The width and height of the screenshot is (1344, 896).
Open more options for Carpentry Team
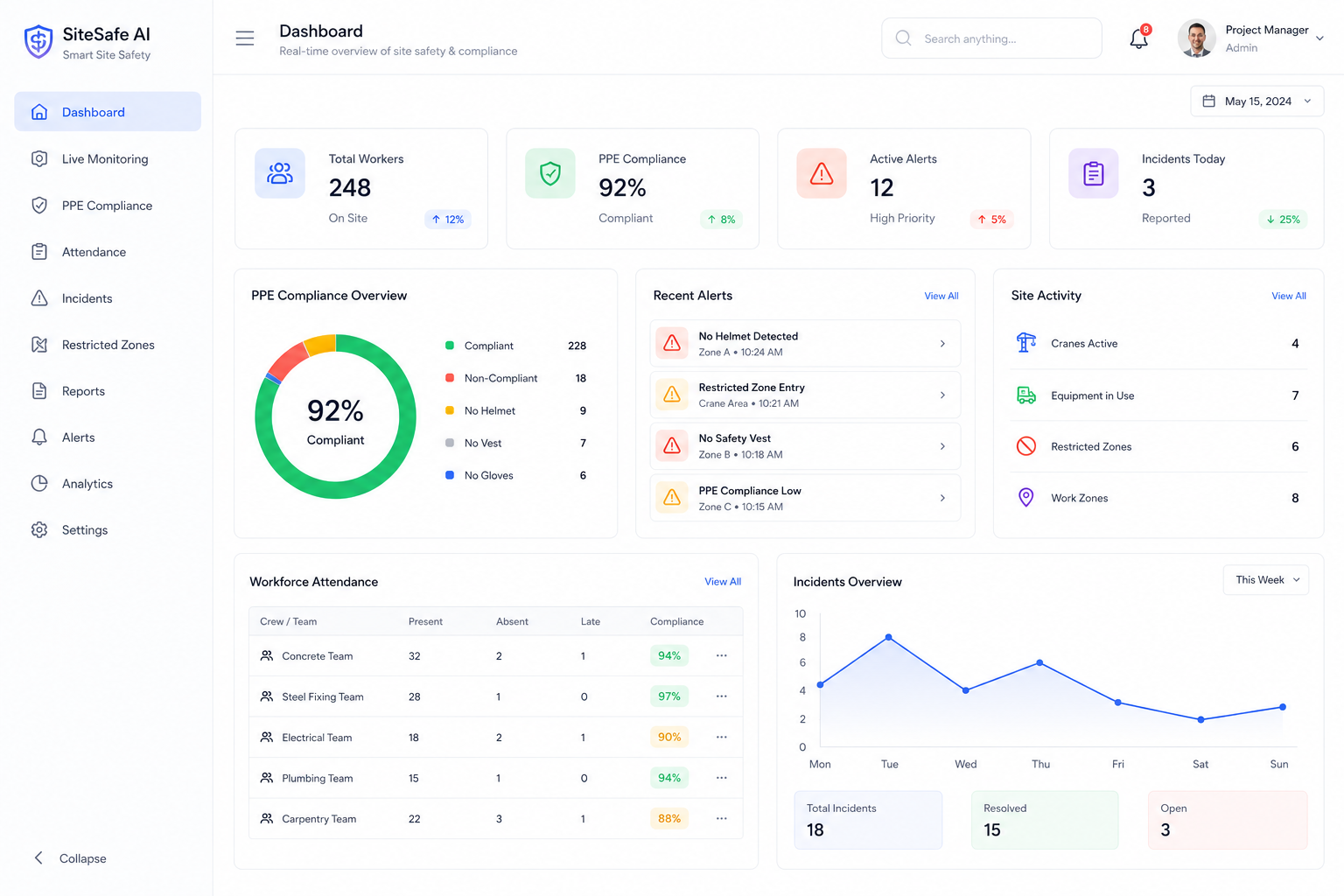[x=722, y=818]
